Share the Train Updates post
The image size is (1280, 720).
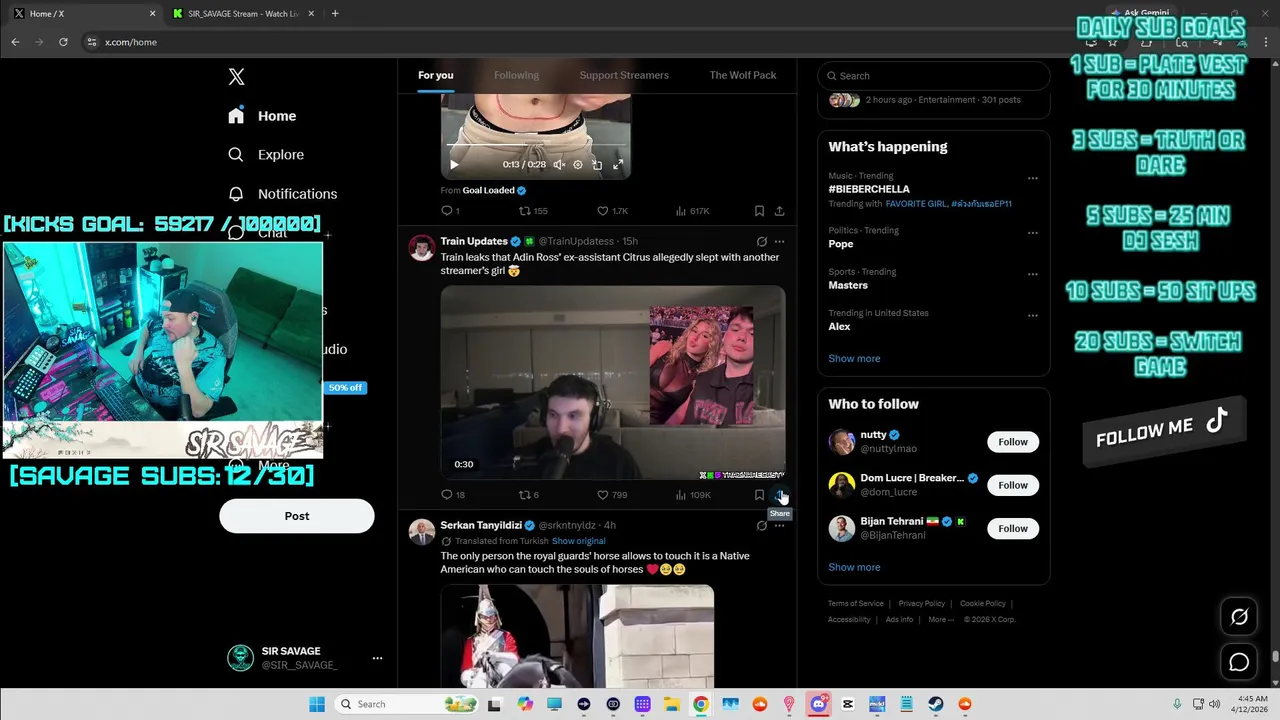pyautogui.click(x=779, y=495)
